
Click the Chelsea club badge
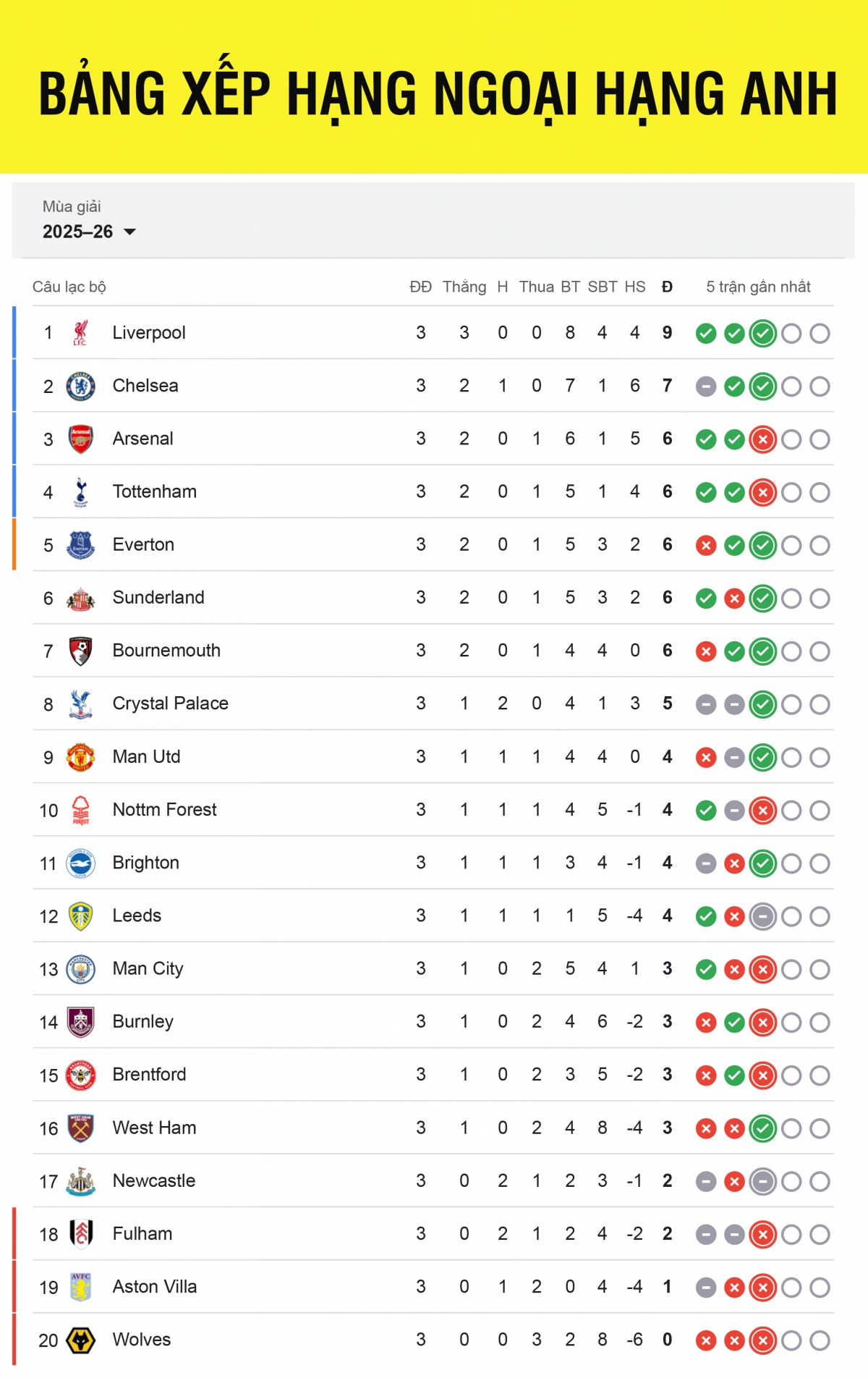(x=80, y=386)
